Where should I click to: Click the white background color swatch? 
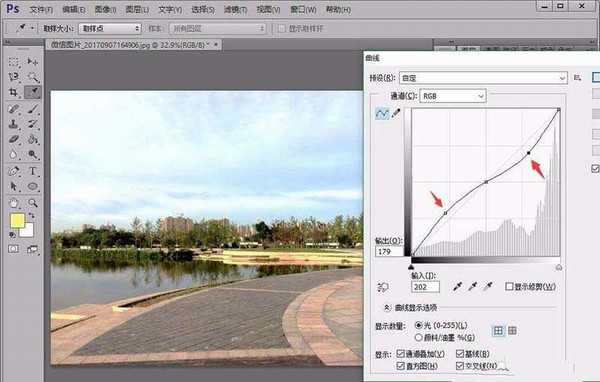(x=29, y=232)
